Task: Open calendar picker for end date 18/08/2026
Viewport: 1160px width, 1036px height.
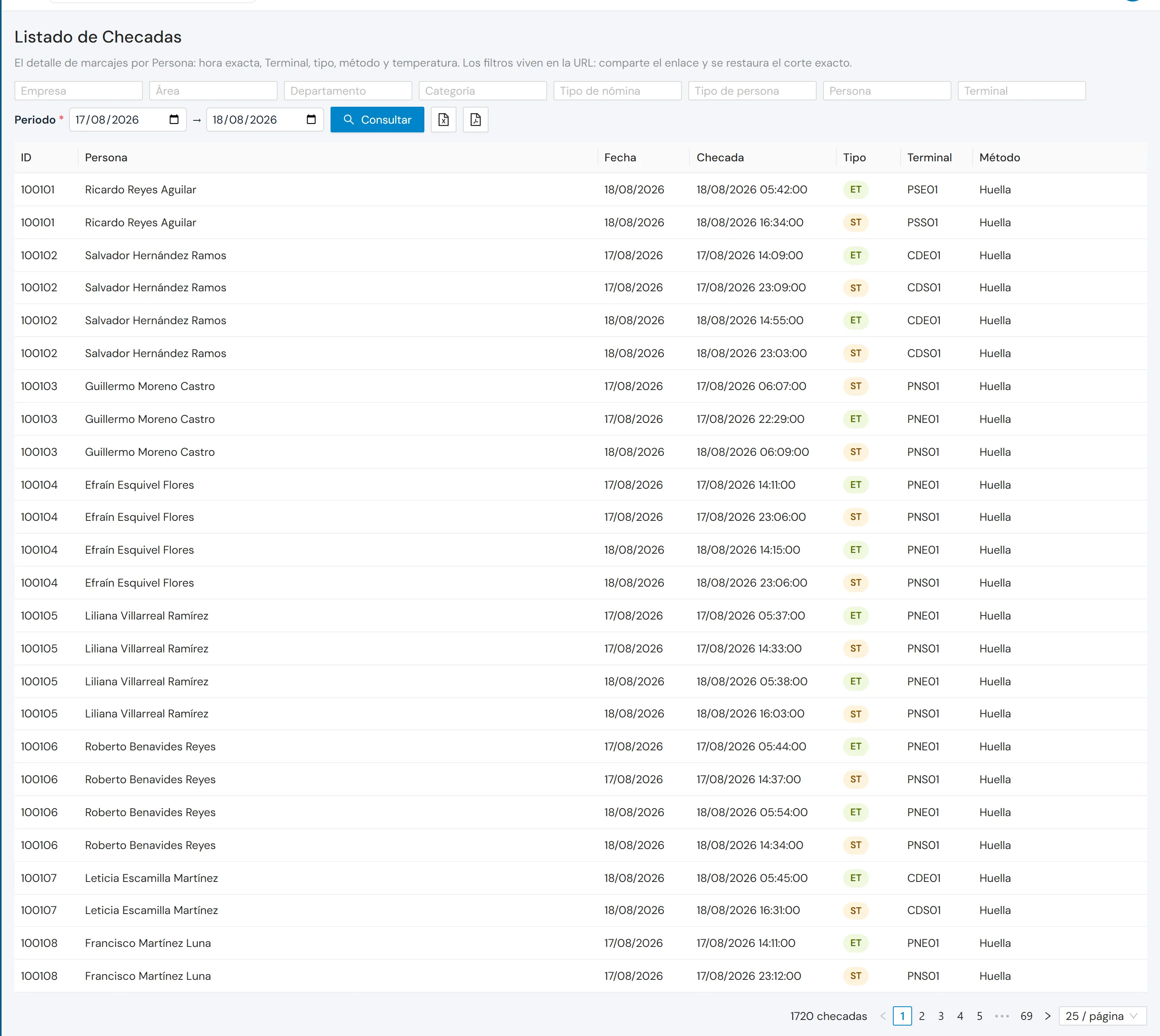Action: 311,120
